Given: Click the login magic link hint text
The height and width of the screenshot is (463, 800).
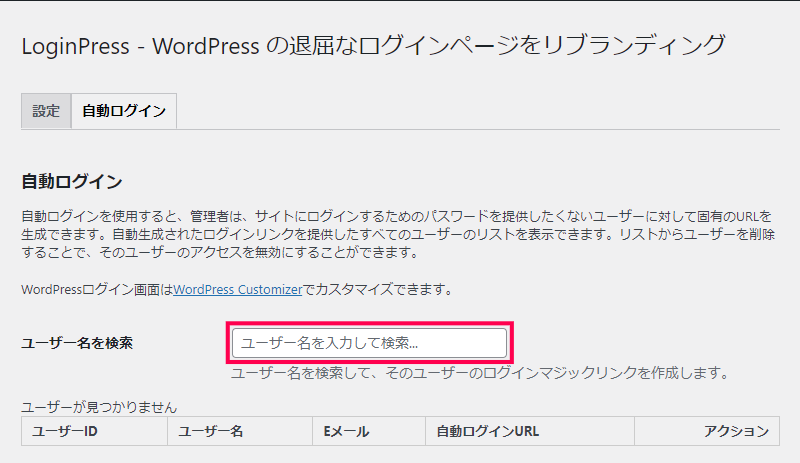Looking at the screenshot, I should pyautogui.click(x=482, y=373).
